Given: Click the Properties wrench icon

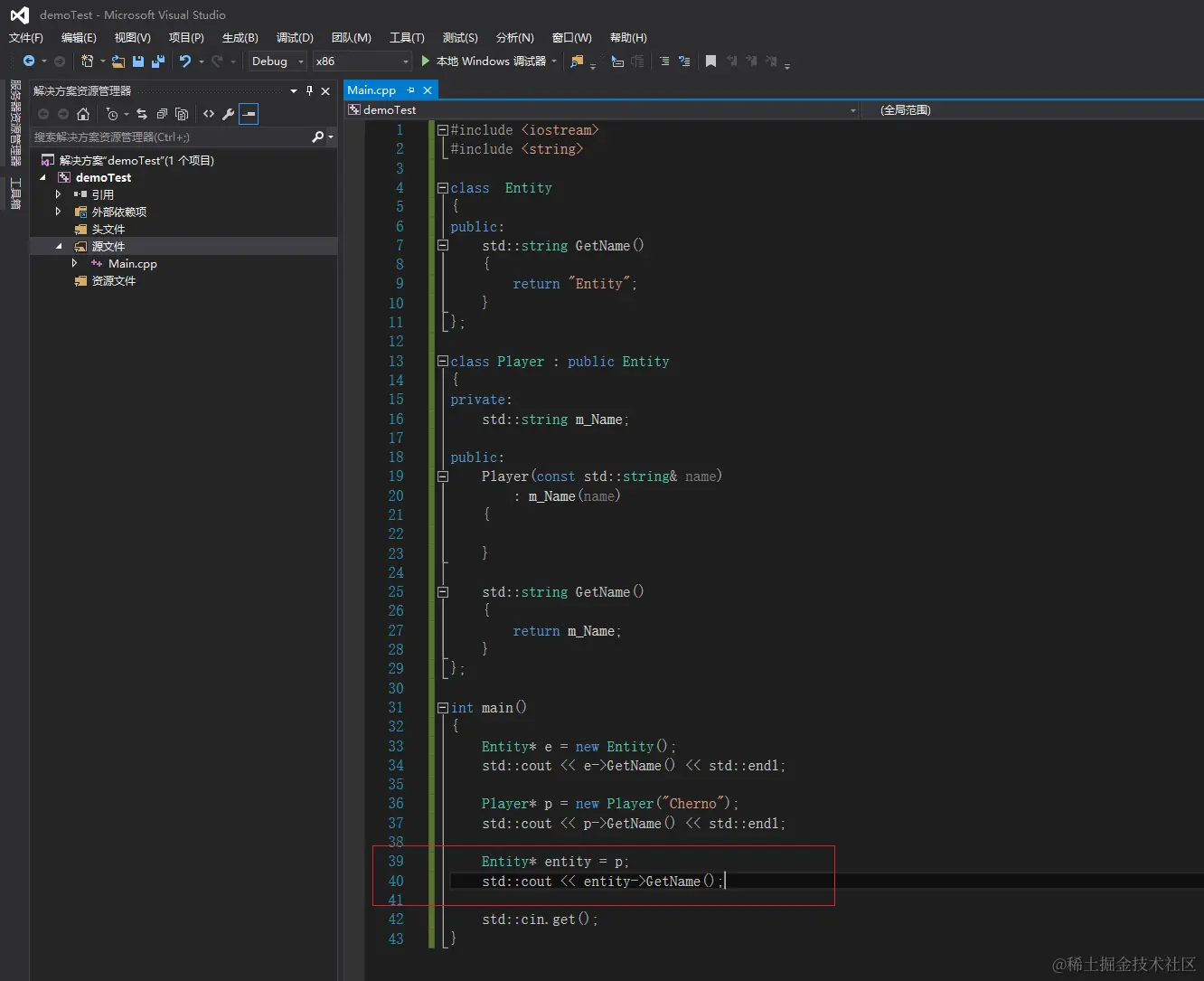Looking at the screenshot, I should point(229,114).
